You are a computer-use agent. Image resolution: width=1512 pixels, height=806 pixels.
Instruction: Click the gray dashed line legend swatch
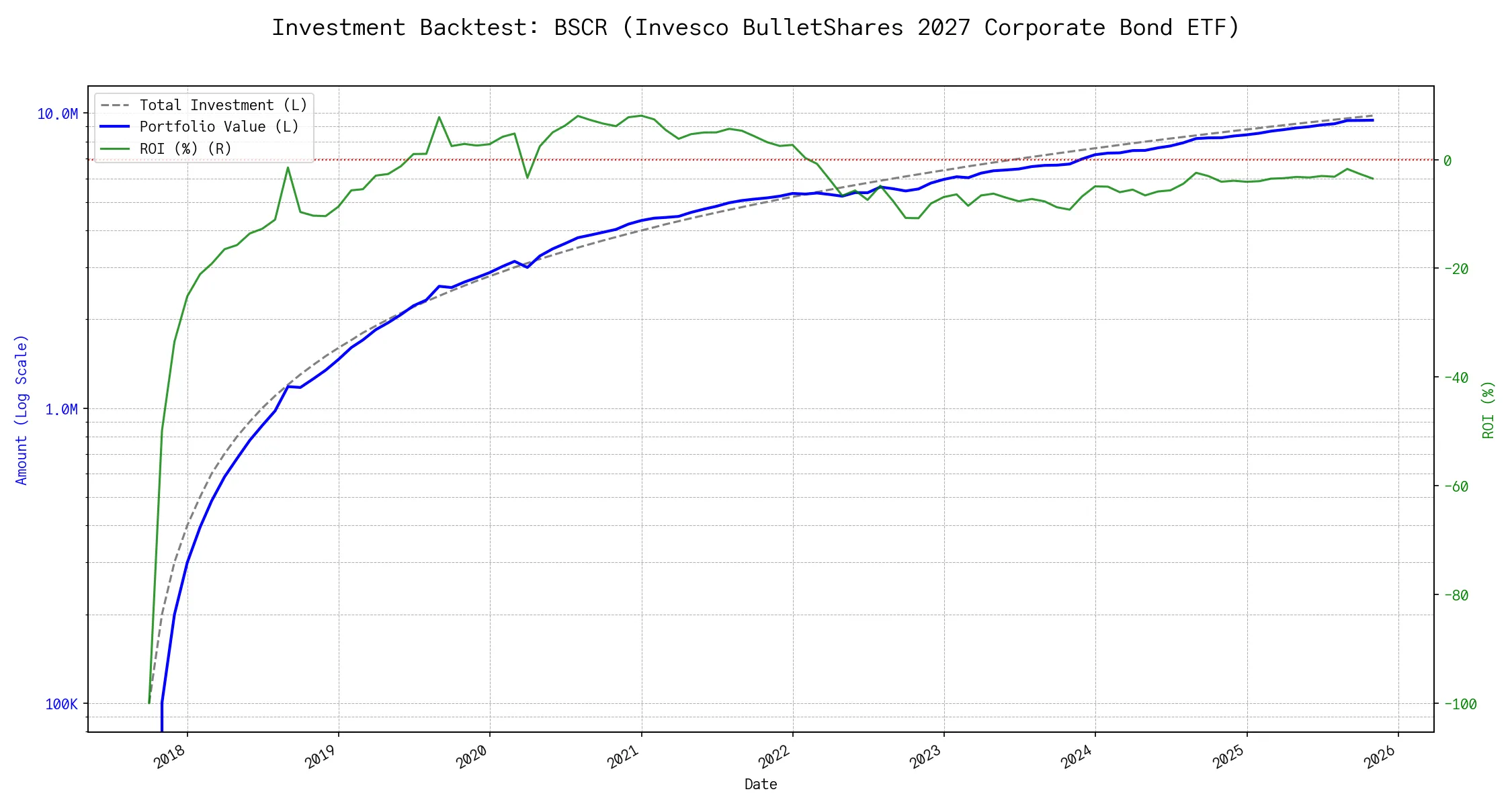tap(115, 105)
